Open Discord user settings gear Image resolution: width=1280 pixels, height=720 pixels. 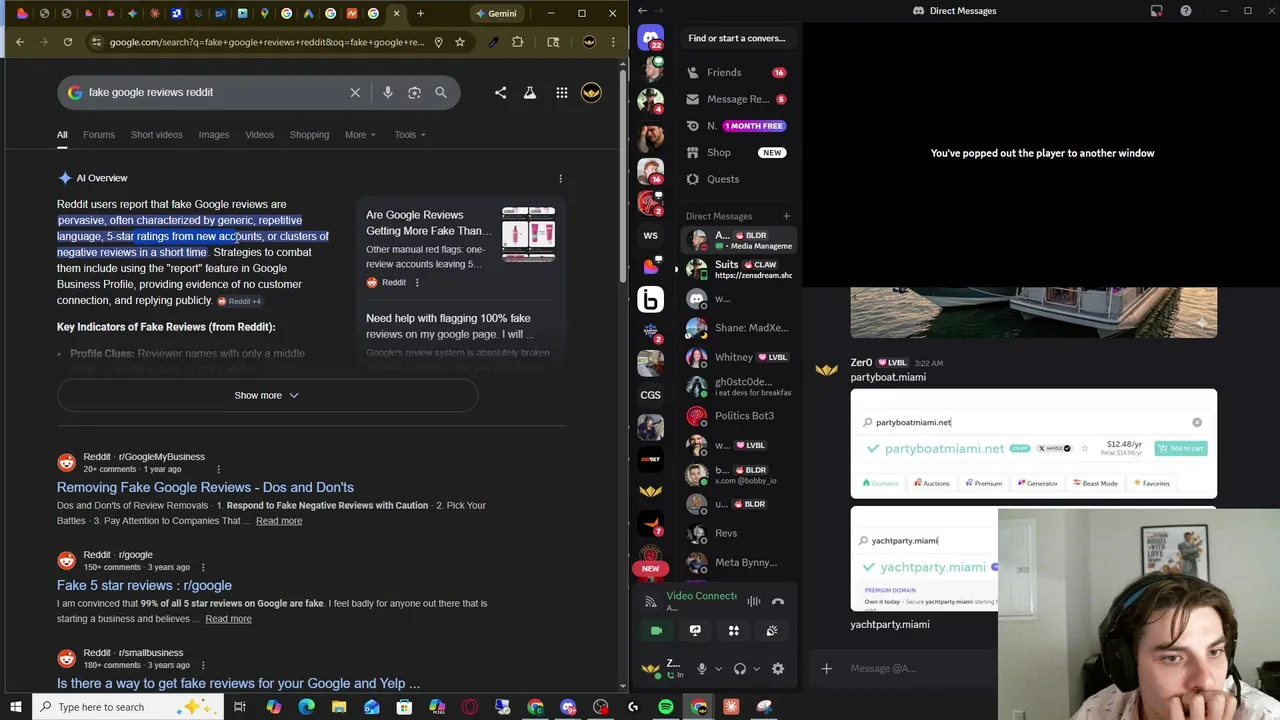point(778,669)
